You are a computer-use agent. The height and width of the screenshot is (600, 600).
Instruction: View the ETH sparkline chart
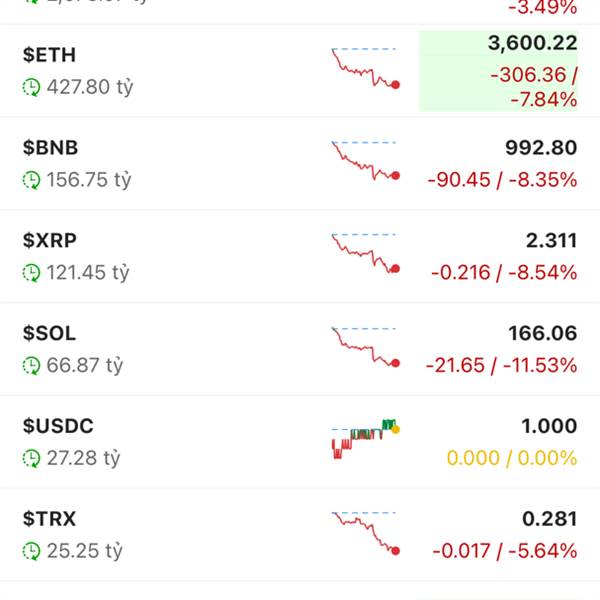point(365,68)
